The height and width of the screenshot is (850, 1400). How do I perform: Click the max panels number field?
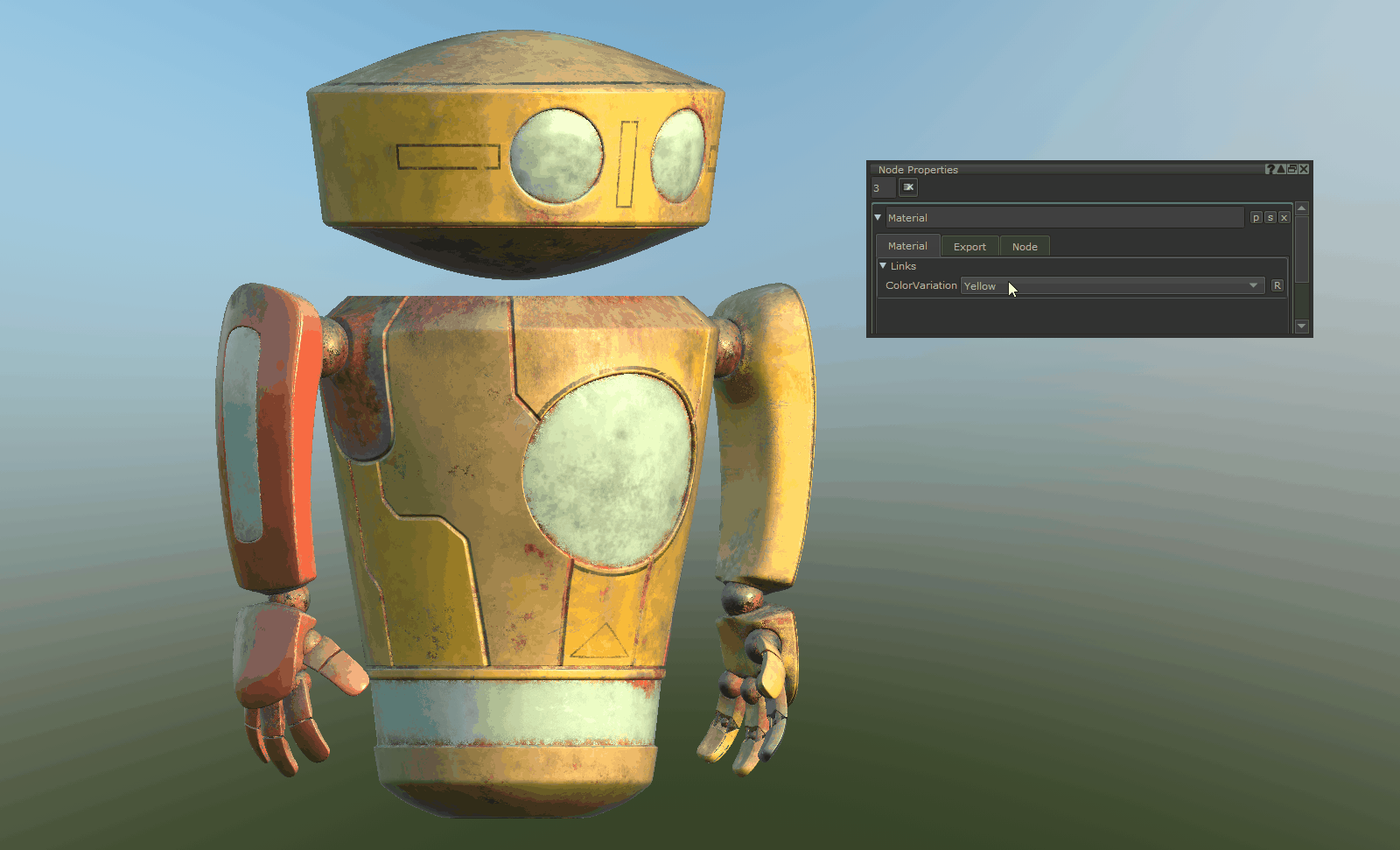tap(882, 188)
